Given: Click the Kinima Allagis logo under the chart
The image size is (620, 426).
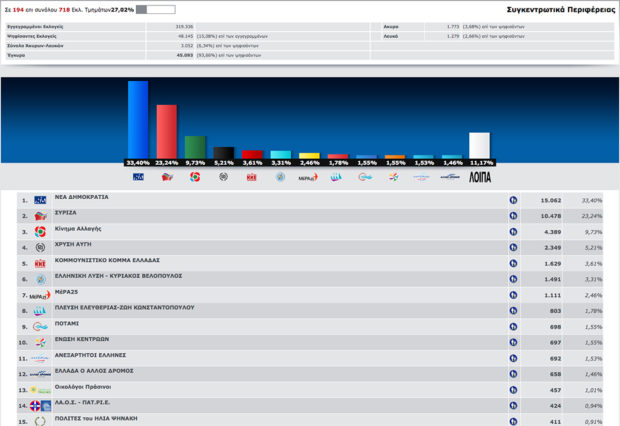Looking at the screenshot, I should (195, 177).
